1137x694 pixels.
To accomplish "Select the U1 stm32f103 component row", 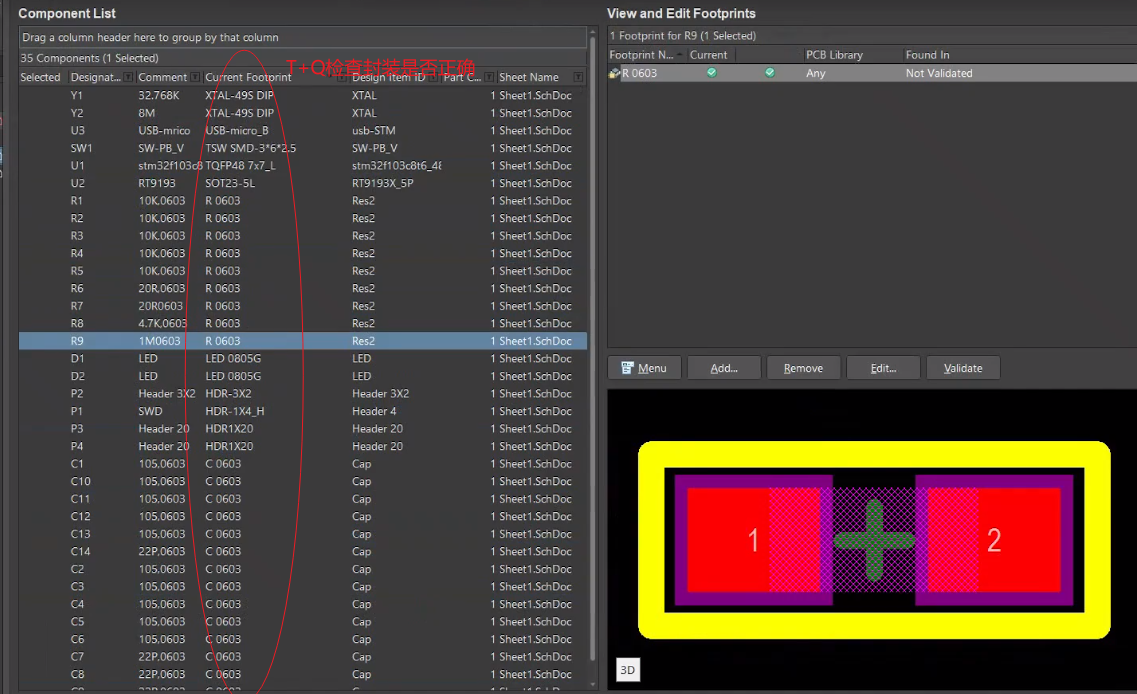I will pos(302,165).
